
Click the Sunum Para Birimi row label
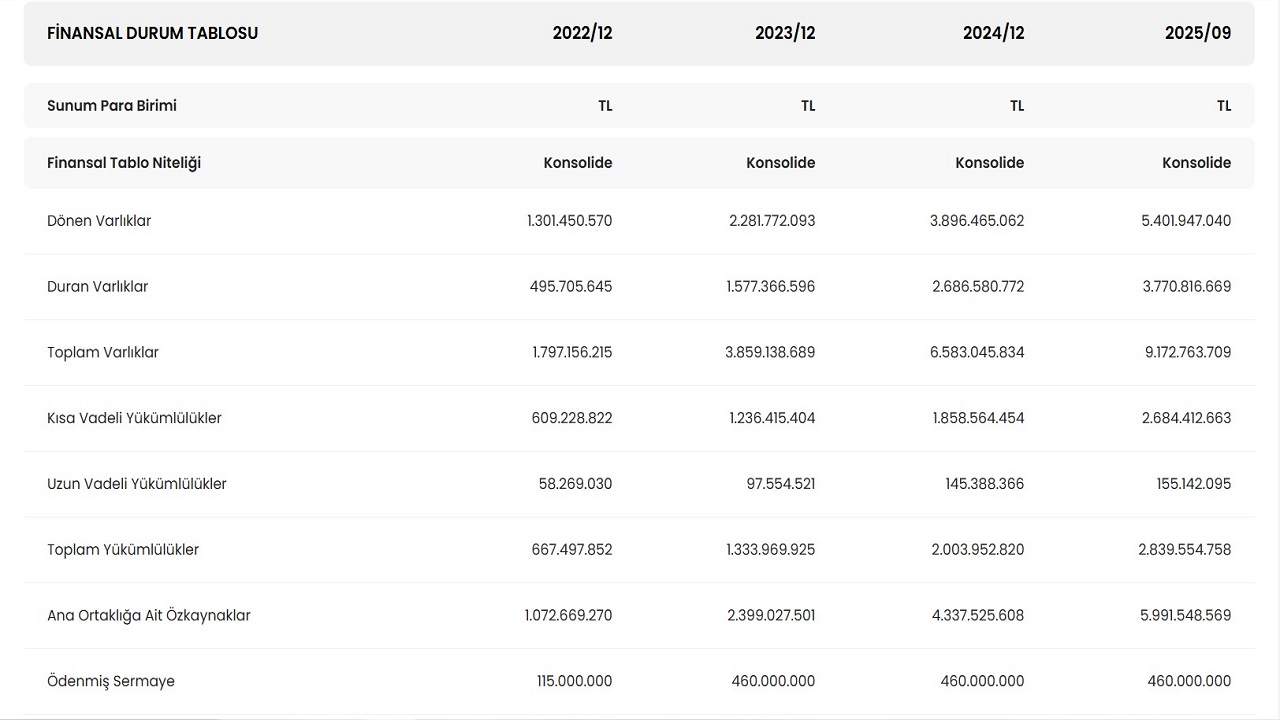(112, 106)
